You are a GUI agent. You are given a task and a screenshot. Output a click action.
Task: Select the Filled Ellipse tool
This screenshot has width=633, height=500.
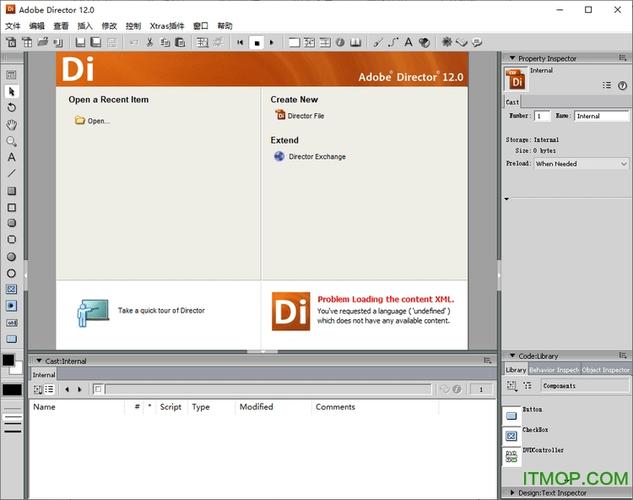(11, 257)
